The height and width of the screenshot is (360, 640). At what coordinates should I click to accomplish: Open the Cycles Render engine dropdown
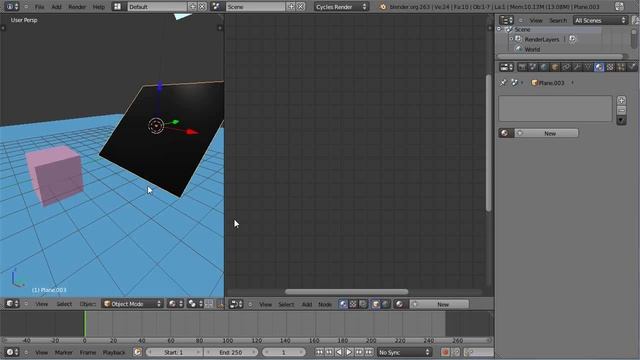click(341, 7)
